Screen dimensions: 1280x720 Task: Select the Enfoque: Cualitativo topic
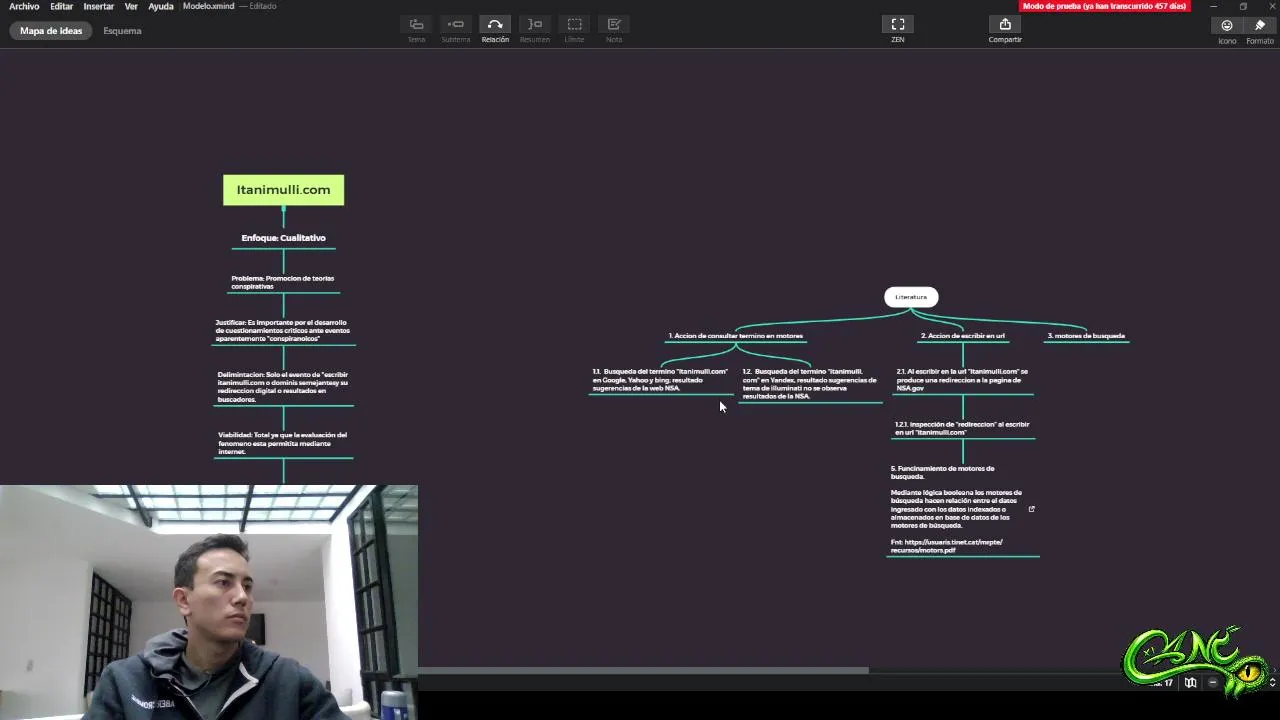pos(283,238)
